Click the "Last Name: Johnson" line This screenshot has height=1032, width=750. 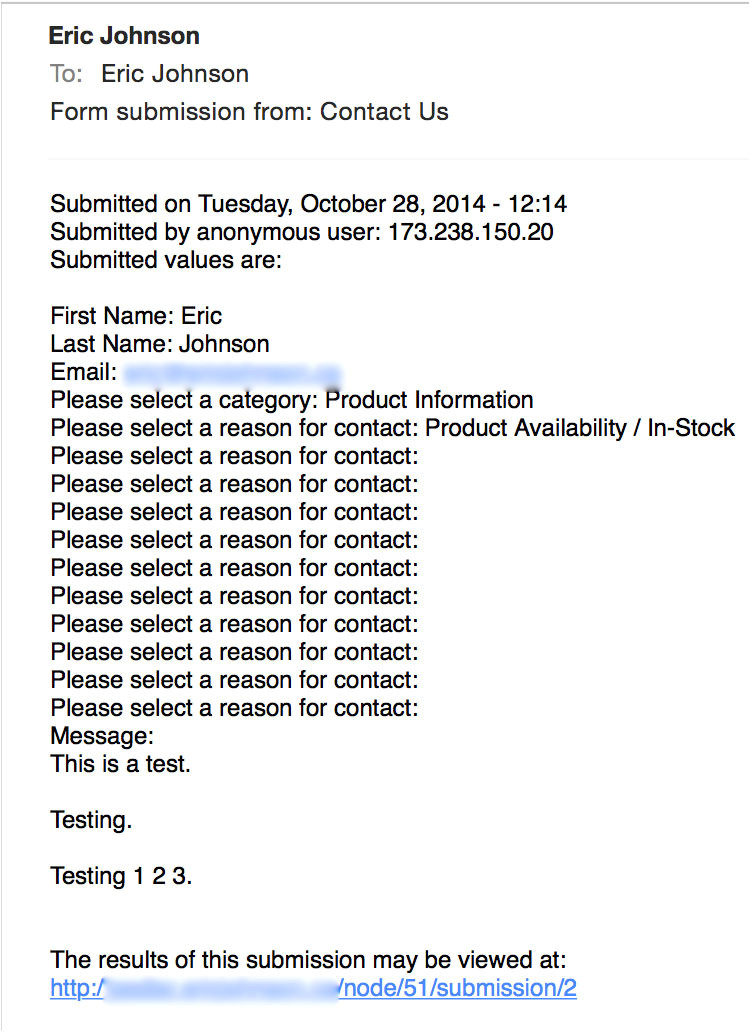(x=160, y=345)
